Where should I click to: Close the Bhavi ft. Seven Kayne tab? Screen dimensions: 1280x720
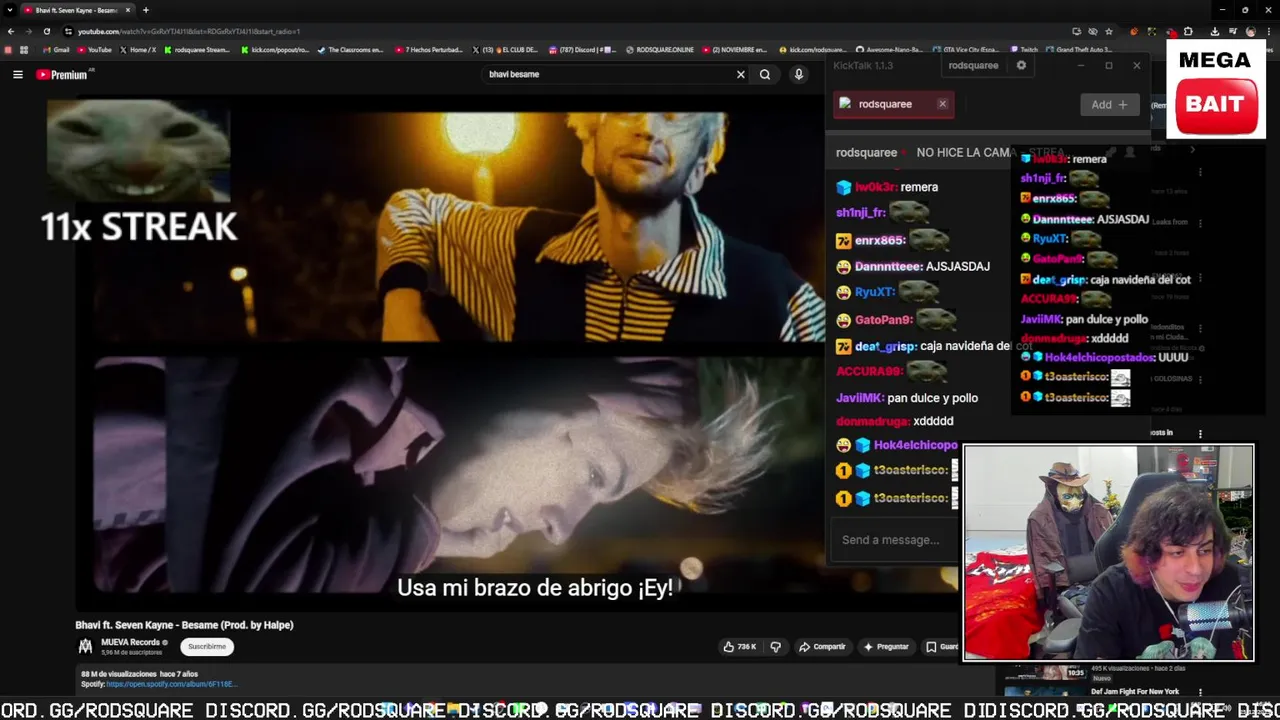[x=128, y=10]
